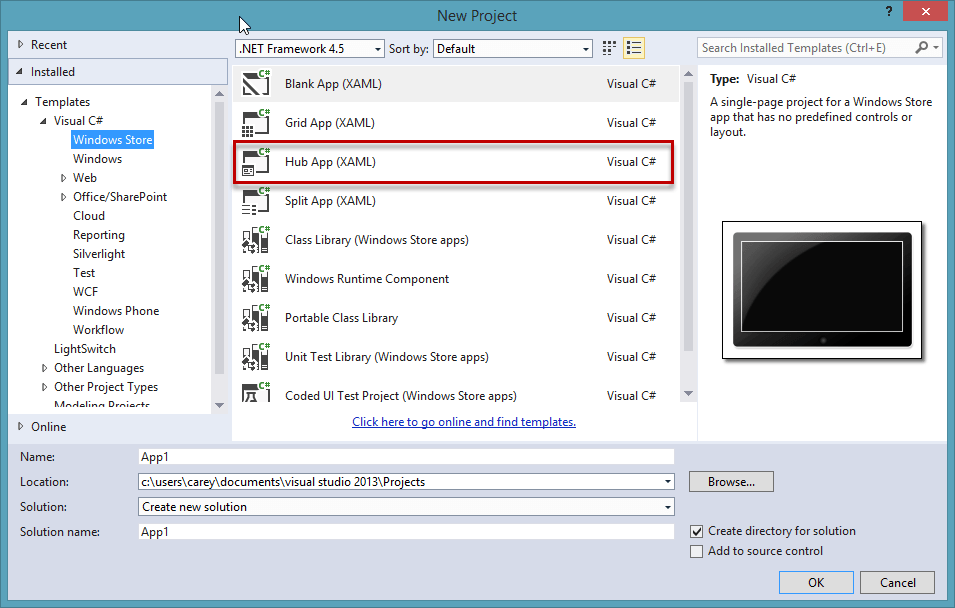This screenshot has width=955, height=608.
Task: Collapse the Templates tree node
Action: pos(24,102)
